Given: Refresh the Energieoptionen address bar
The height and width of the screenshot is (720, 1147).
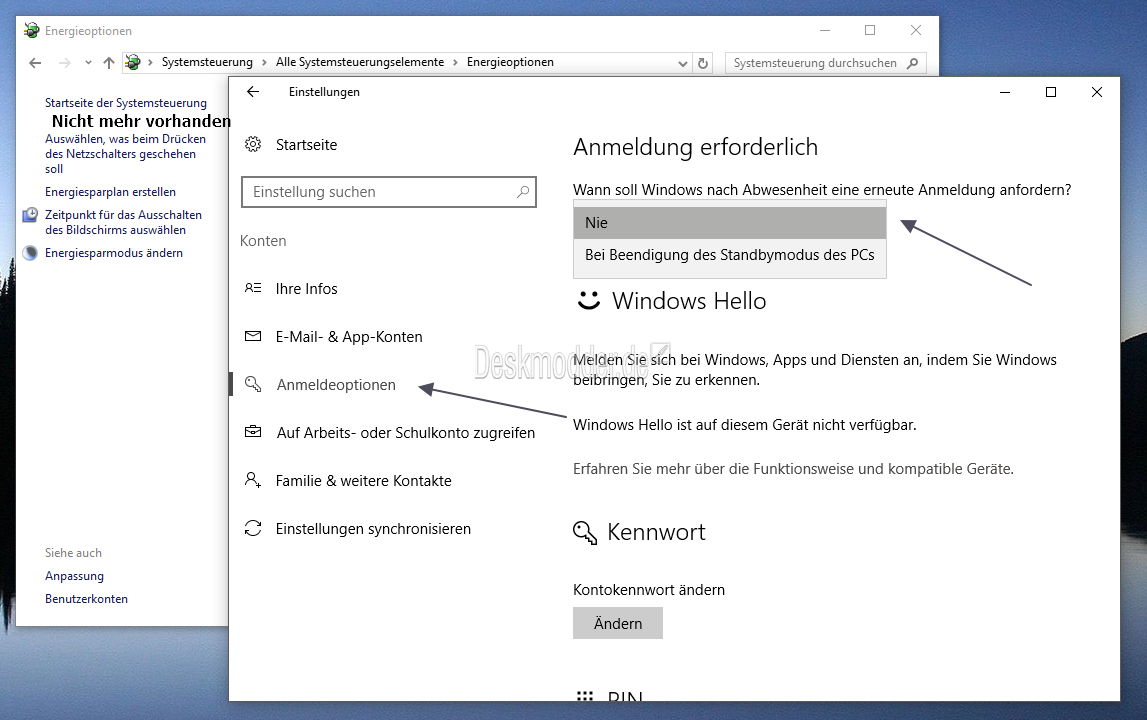Looking at the screenshot, I should pyautogui.click(x=703, y=63).
